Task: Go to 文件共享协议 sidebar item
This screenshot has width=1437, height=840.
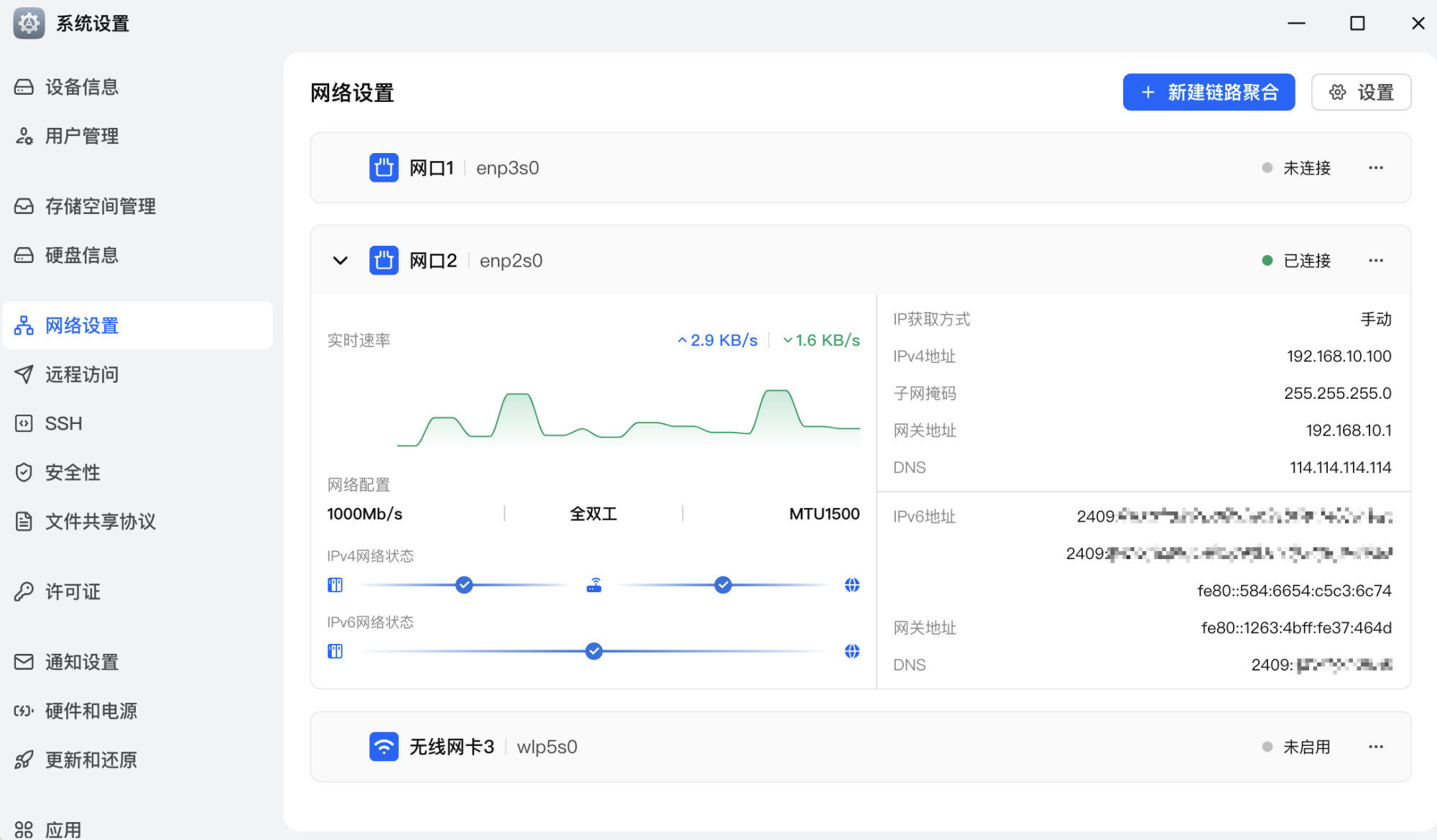Action: [x=100, y=521]
